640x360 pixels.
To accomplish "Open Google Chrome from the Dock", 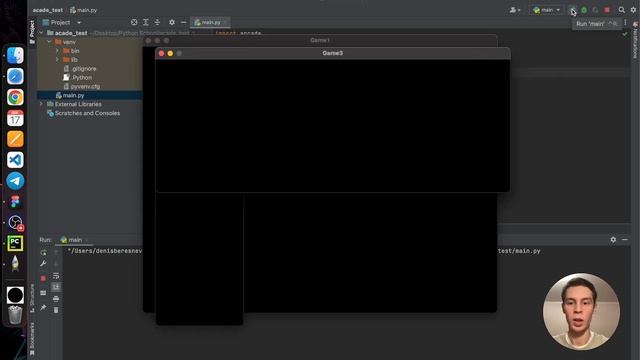I will [x=15, y=97].
